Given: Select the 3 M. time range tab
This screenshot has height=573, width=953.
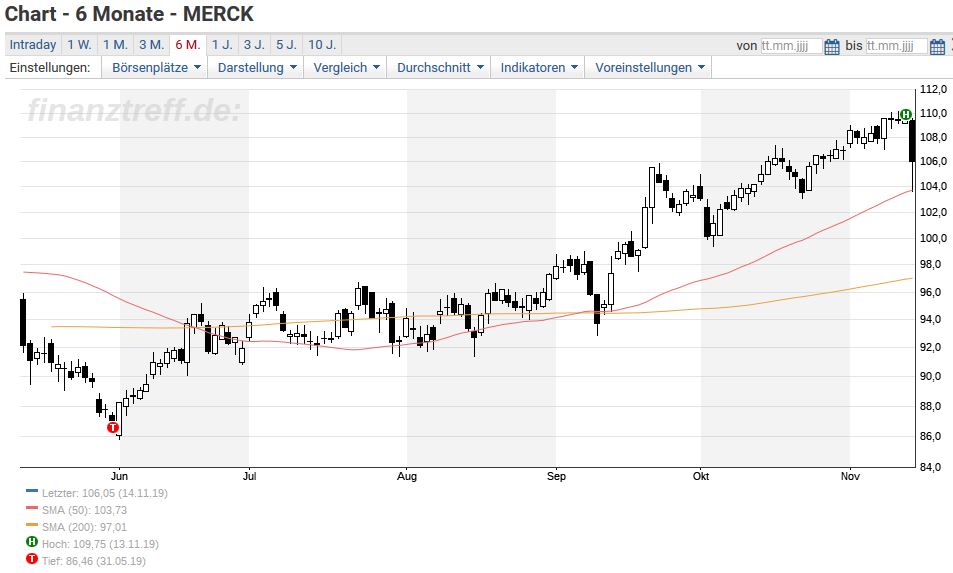Looking at the screenshot, I should pyautogui.click(x=151, y=44).
